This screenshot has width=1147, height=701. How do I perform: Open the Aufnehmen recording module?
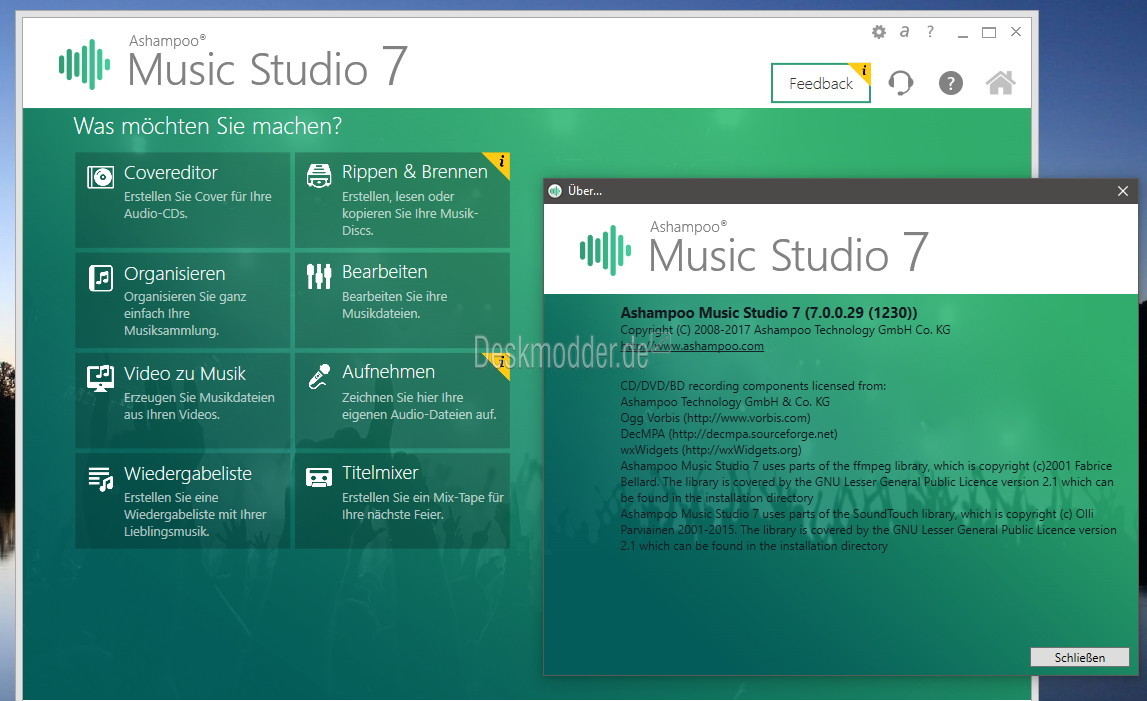pyautogui.click(x=402, y=400)
